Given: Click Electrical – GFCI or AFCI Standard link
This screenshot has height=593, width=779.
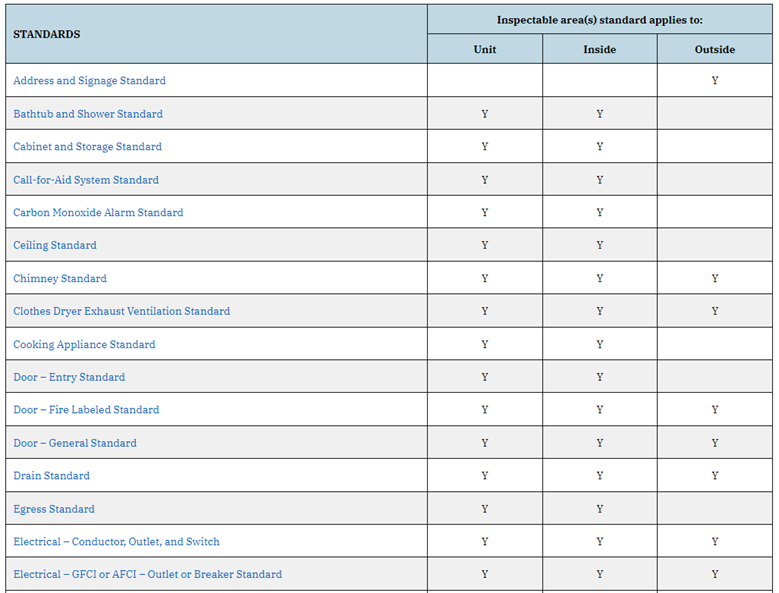Looking at the screenshot, I should pyautogui.click(x=147, y=575).
